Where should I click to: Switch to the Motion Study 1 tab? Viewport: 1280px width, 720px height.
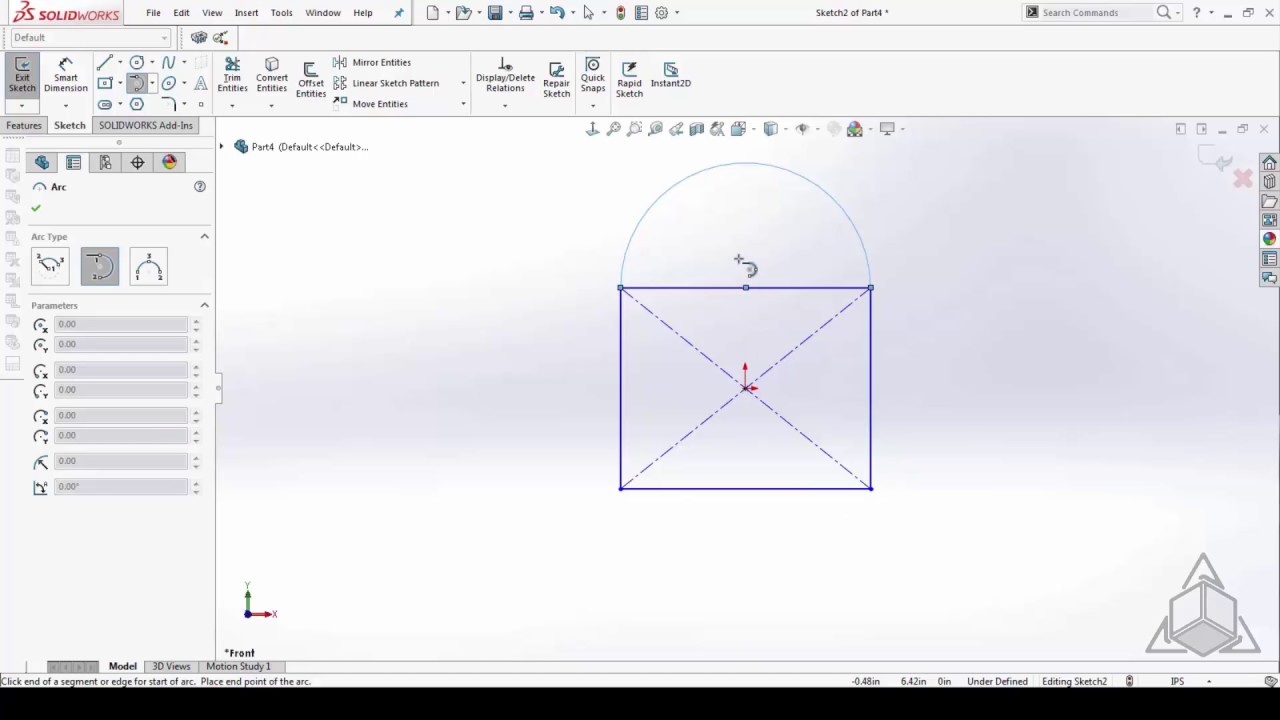pyautogui.click(x=238, y=666)
